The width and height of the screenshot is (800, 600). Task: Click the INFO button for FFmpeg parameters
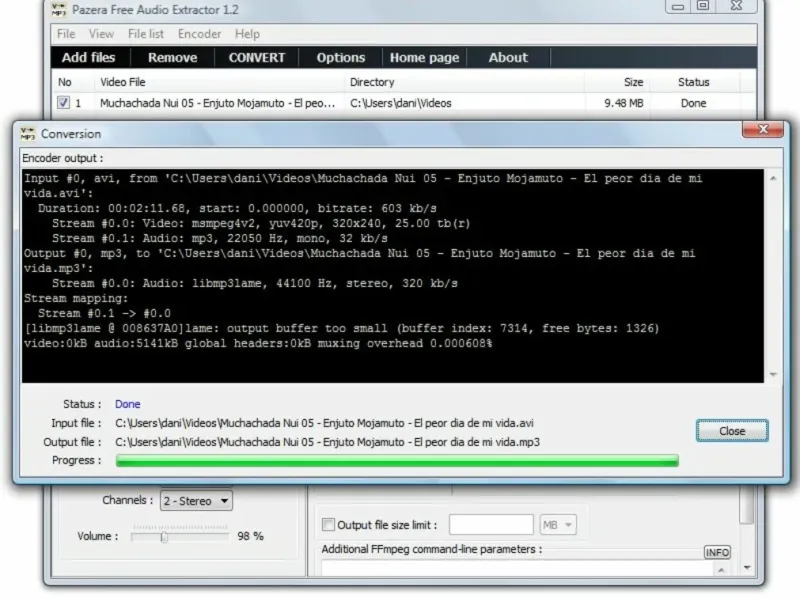tap(717, 553)
